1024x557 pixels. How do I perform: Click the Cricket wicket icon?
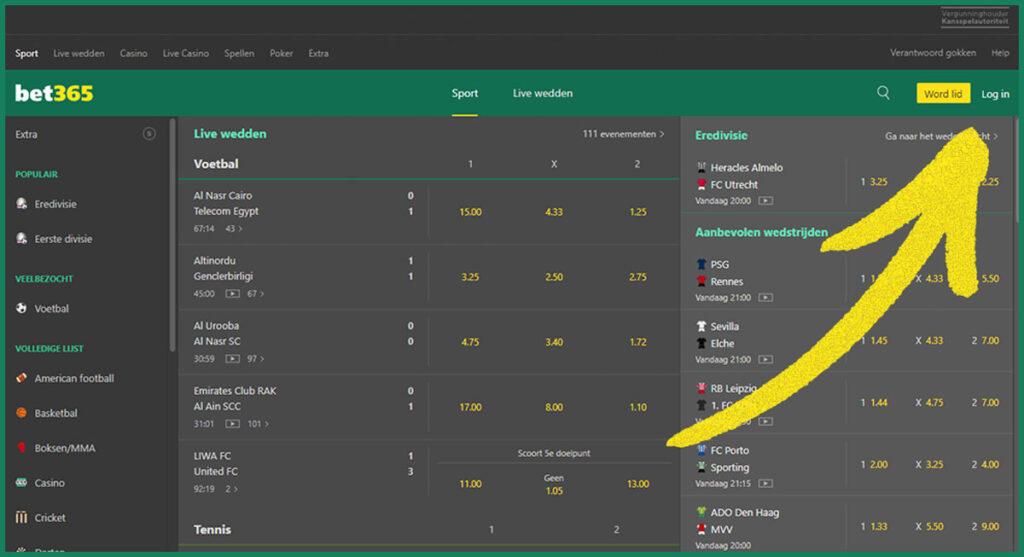tap(22, 517)
